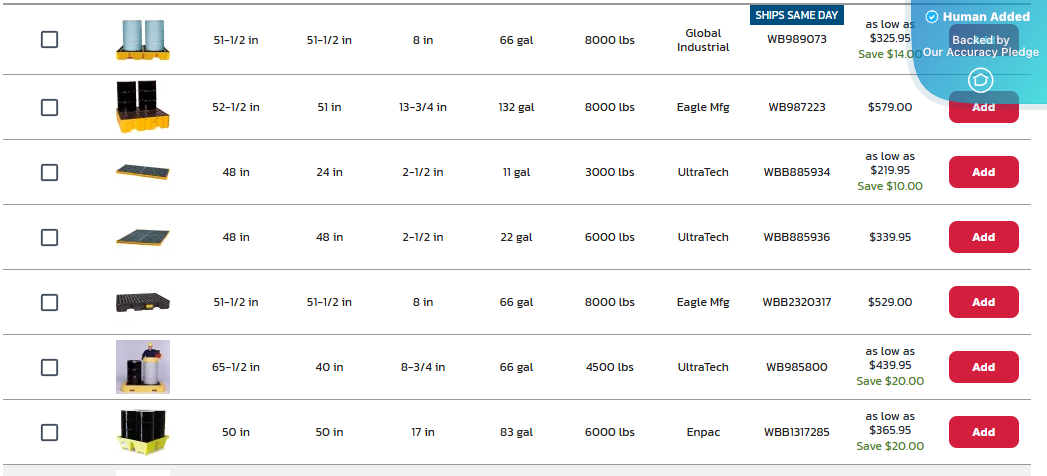Open the two blue drums pallet thumbnail
Viewport: 1047px width, 476px height.
(x=143, y=39)
